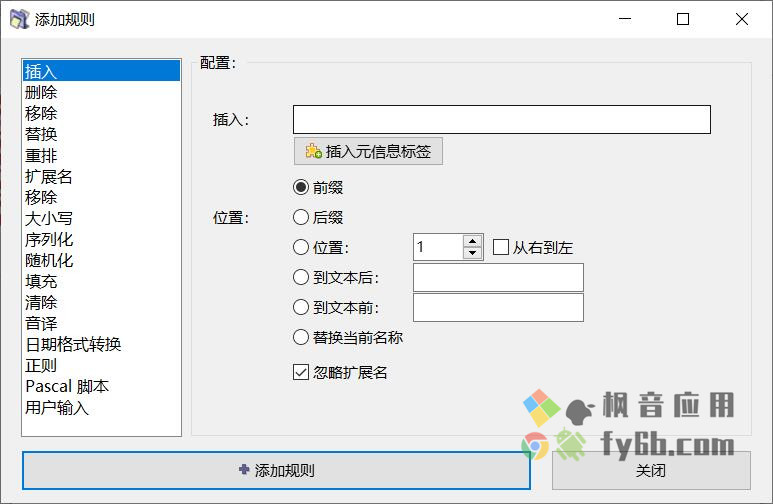This screenshot has width=773, height=504.
Task: Click the 插入 text input field
Action: 502,119
